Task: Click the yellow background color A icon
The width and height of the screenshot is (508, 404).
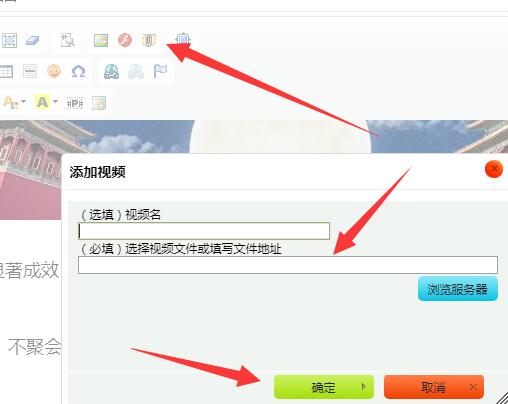Action: click(x=42, y=102)
